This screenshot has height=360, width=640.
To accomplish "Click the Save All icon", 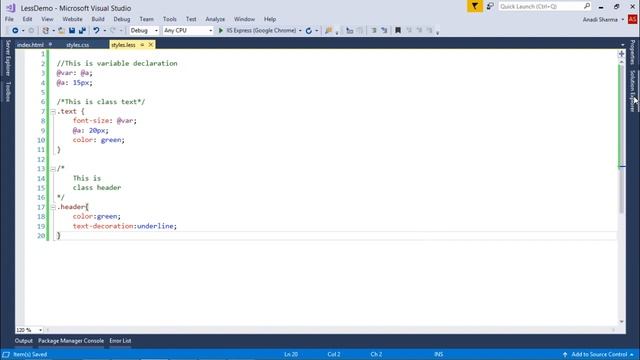I will point(82,31).
